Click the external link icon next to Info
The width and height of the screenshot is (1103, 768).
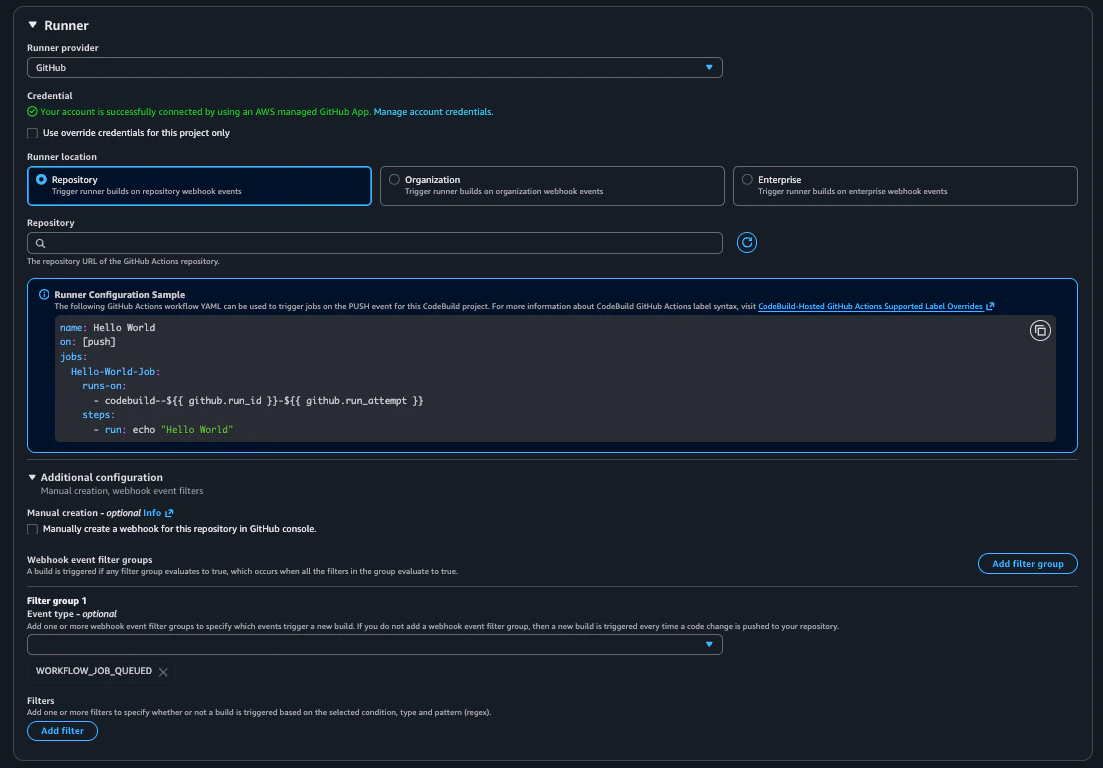169,513
